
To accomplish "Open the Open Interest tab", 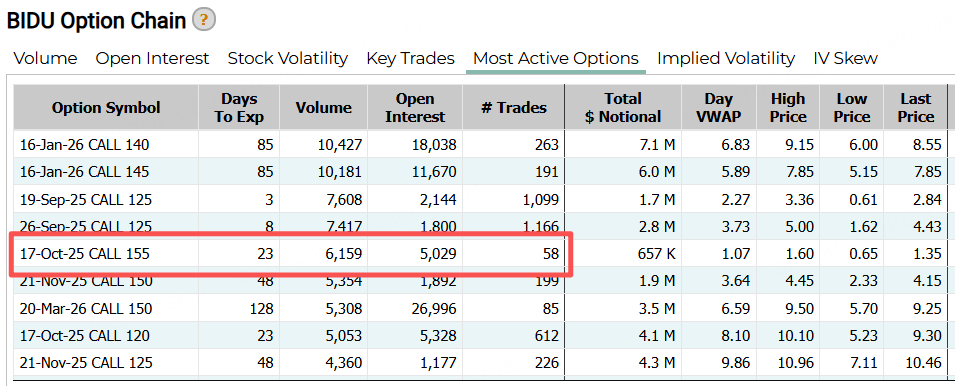I will click(152, 58).
